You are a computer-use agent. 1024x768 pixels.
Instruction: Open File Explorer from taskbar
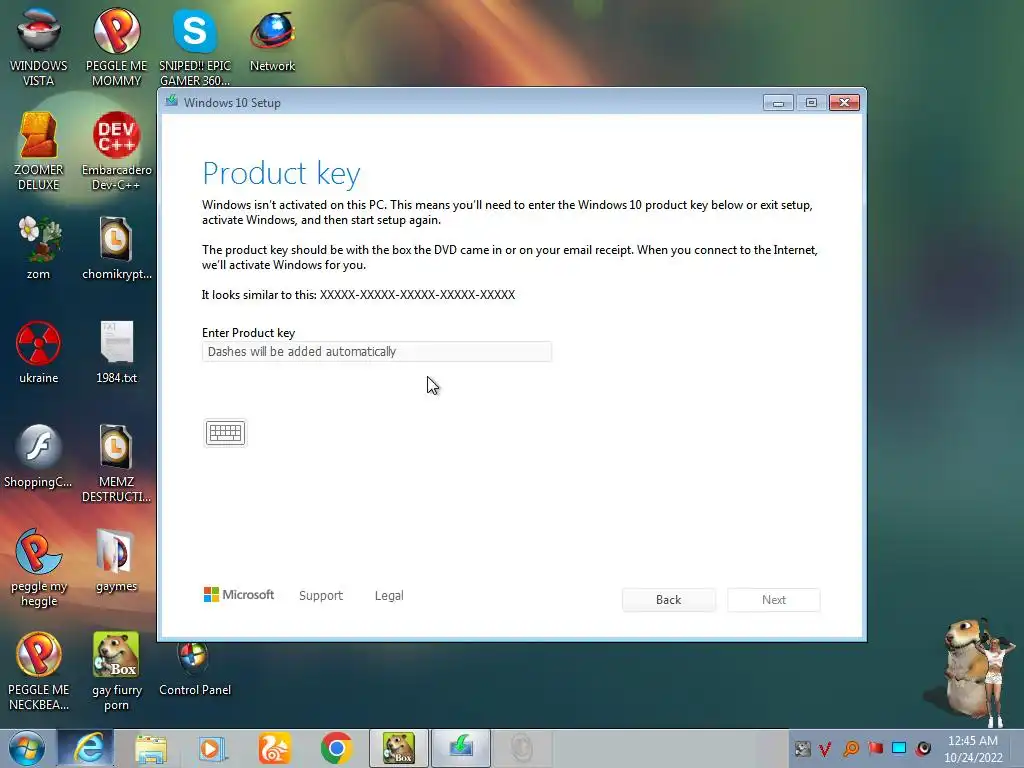point(151,748)
